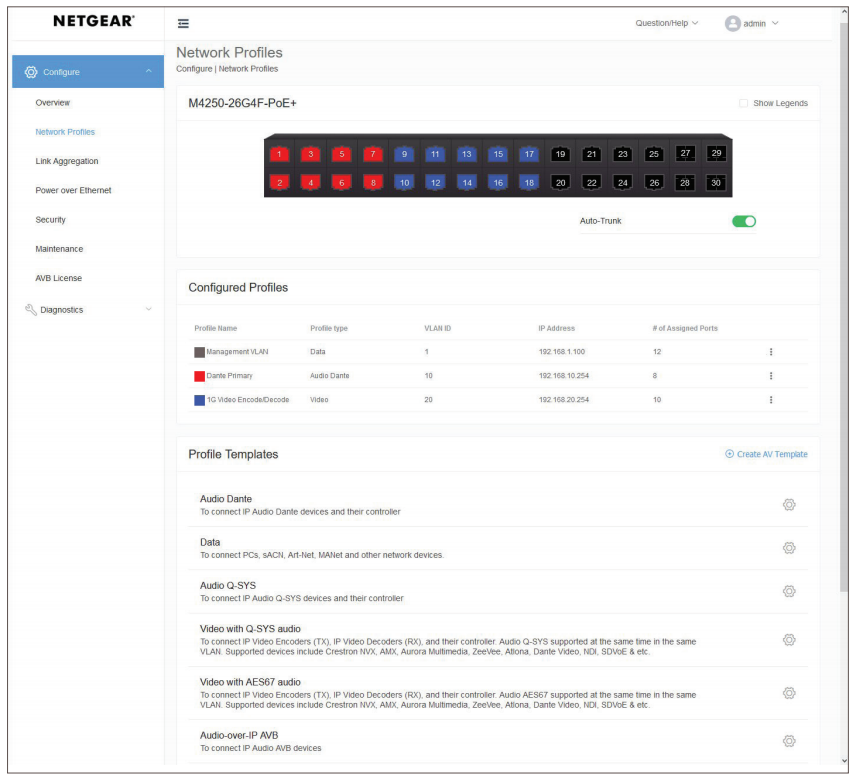The height and width of the screenshot is (780, 856).
Task: Open the hamburger menu icon
Action: pos(183,23)
